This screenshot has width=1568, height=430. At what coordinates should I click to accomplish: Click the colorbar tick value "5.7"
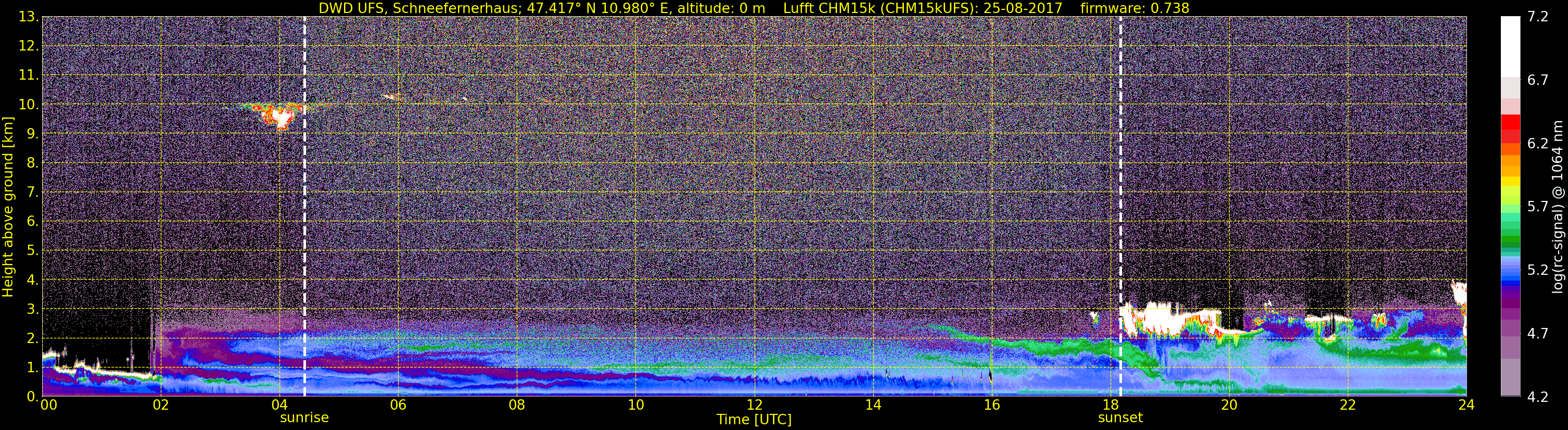(x=1538, y=207)
